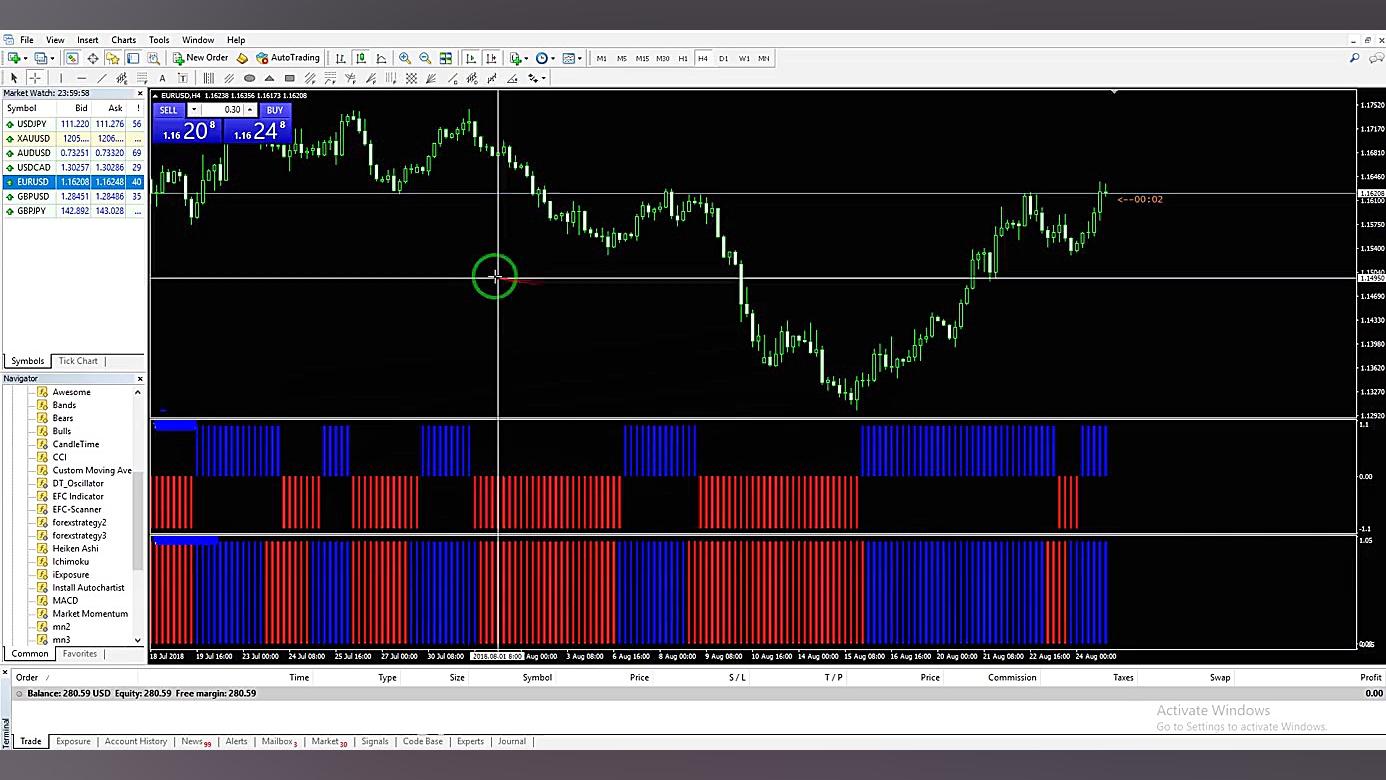Click the search magnifier in the top-right toolbar

pos(1355,58)
